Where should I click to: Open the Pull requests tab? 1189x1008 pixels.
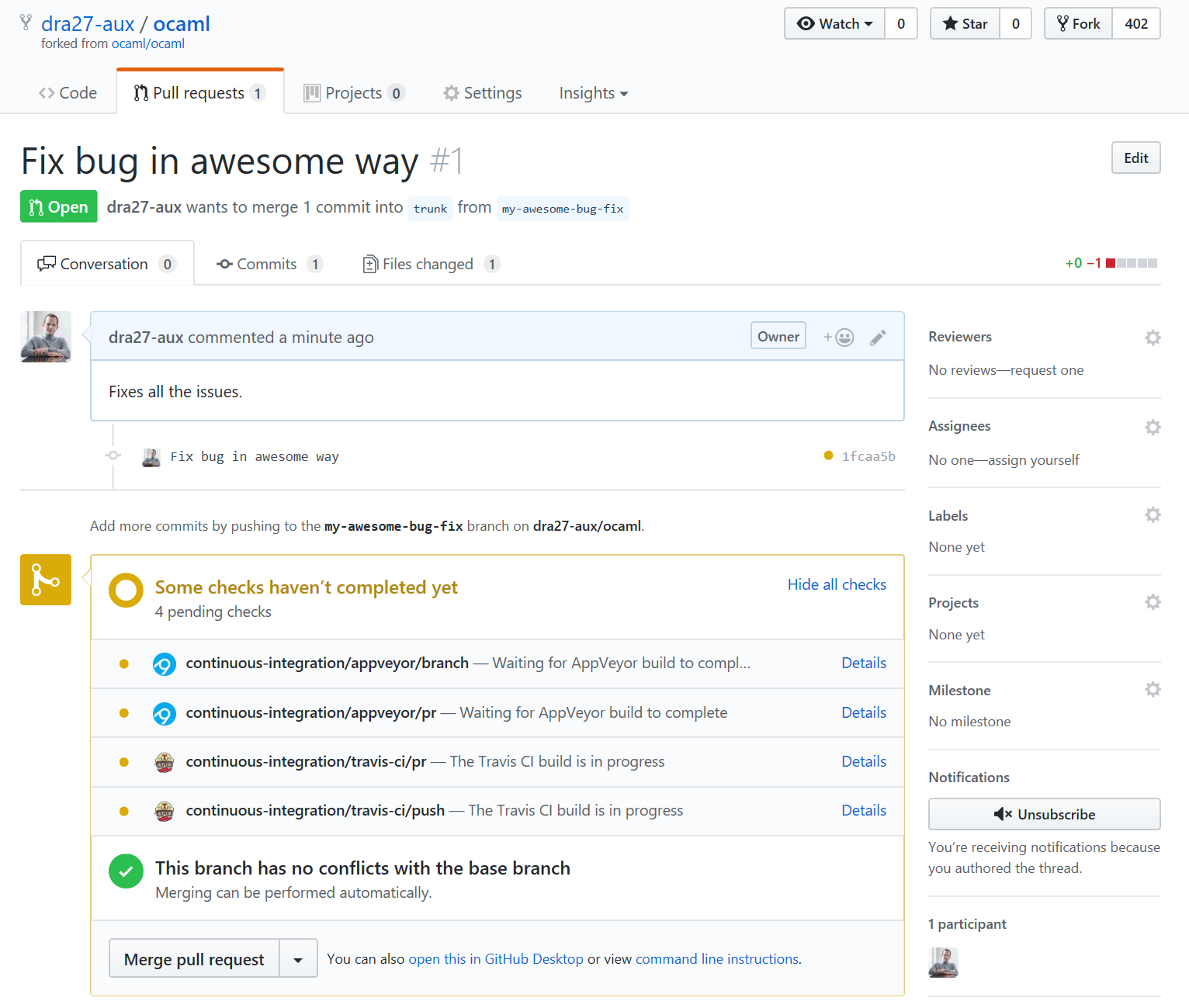199,93
